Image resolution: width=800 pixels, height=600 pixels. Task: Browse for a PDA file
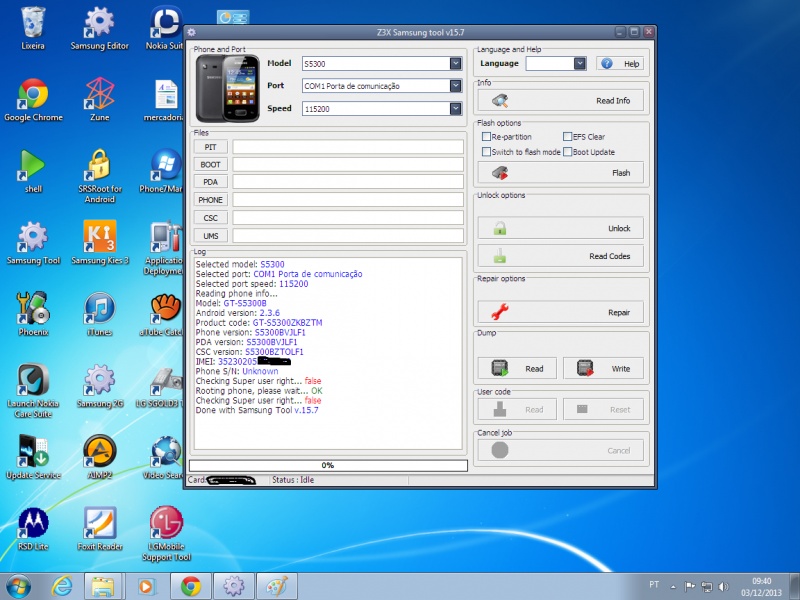(211, 182)
